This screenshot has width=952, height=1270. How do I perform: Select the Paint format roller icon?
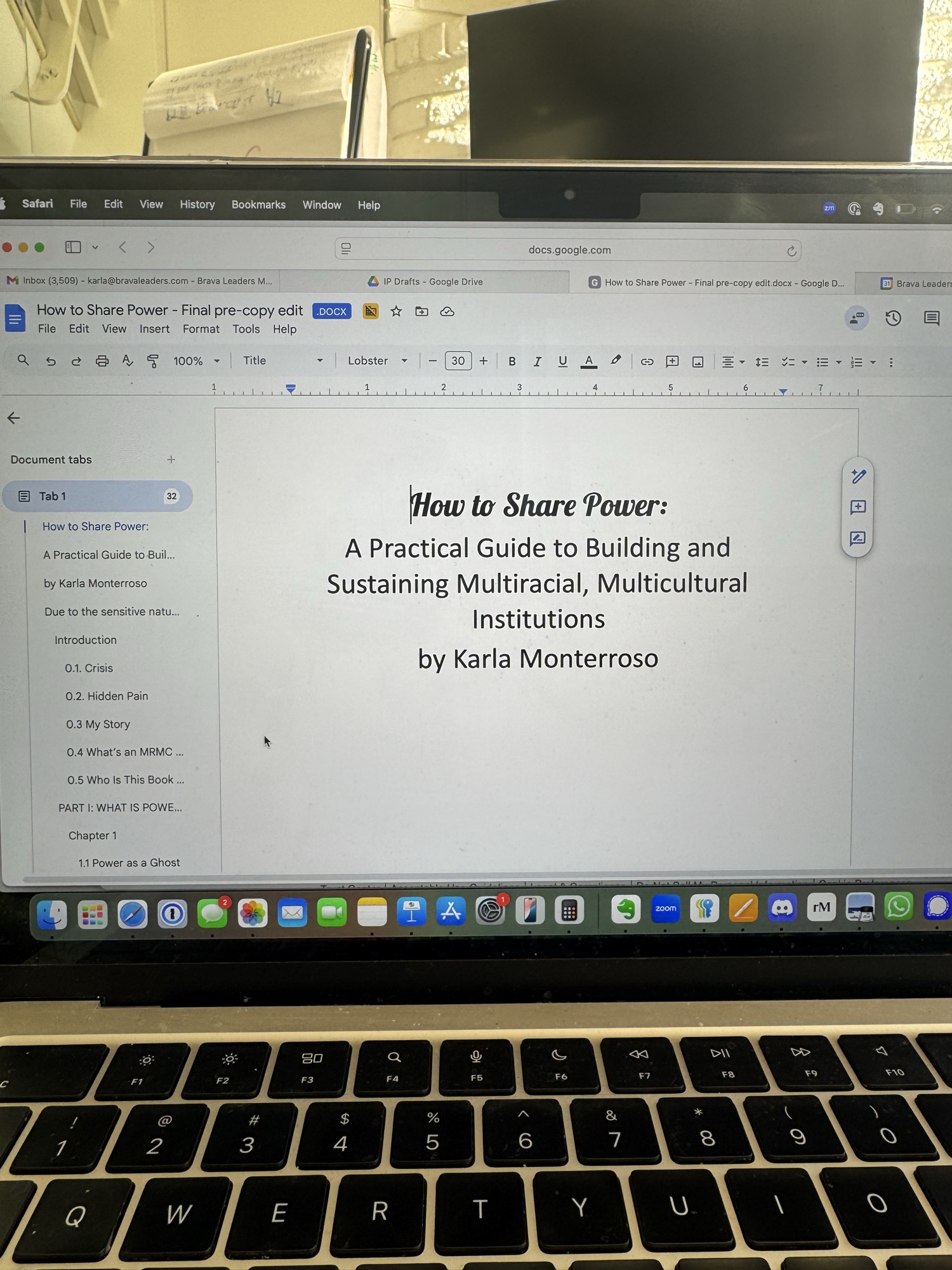click(x=153, y=361)
